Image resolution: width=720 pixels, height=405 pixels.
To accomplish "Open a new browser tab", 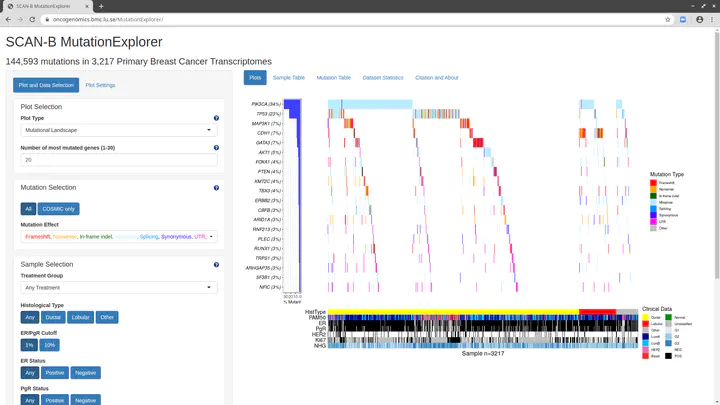I will coord(101,6).
